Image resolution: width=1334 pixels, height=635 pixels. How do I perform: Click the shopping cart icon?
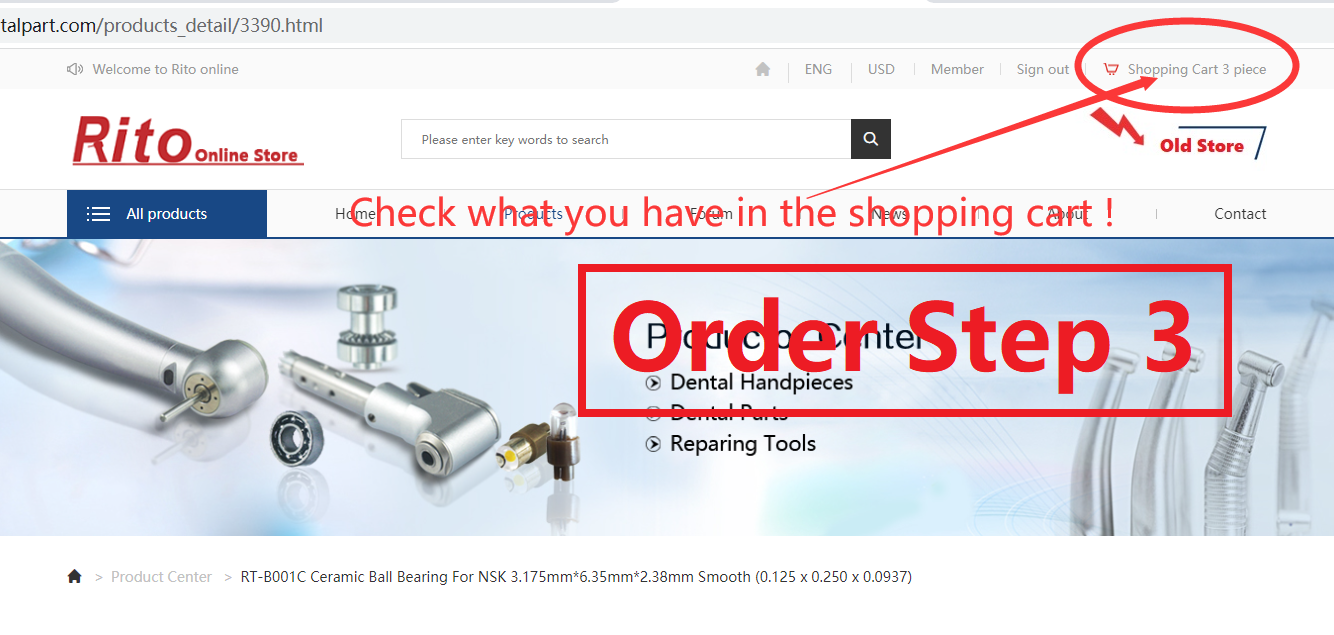[1111, 69]
